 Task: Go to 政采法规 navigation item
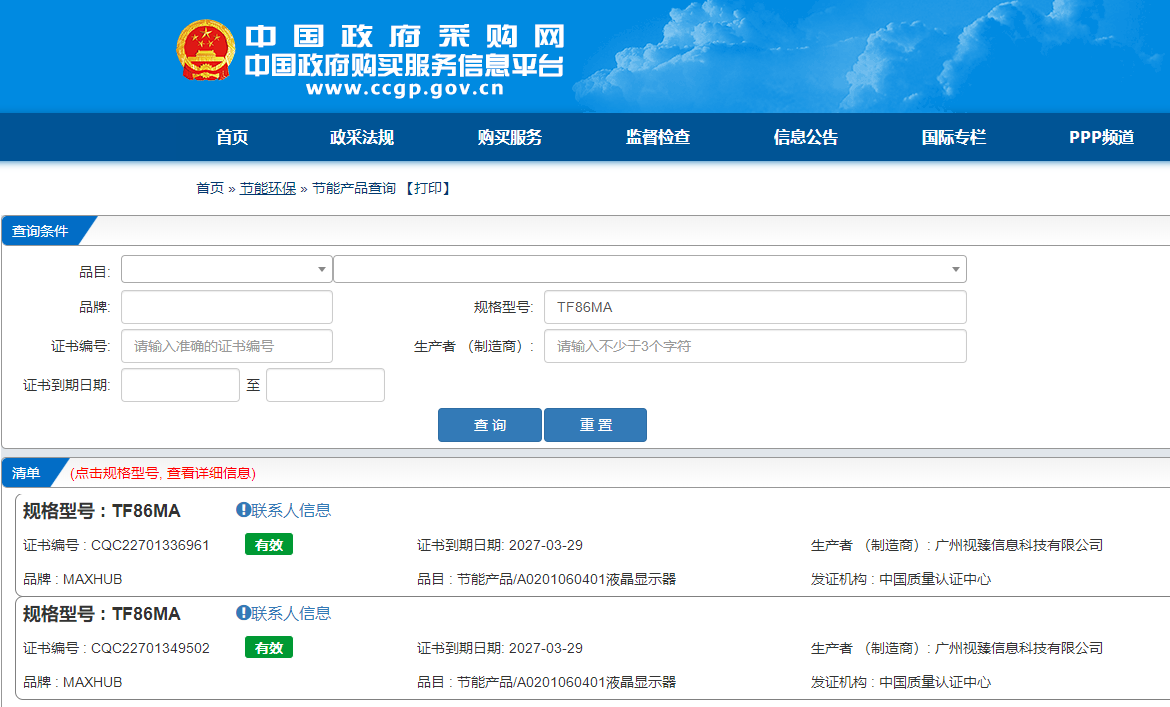click(362, 138)
